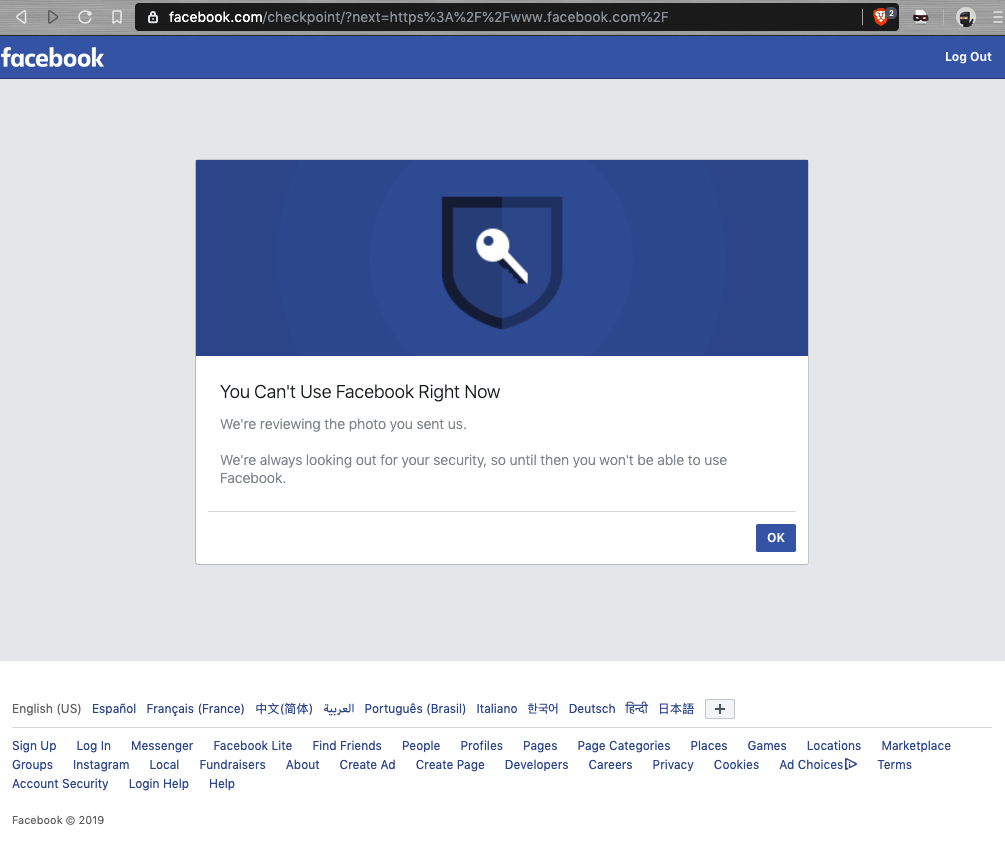Open the user profile avatar icon
This screenshot has height=850, width=1005.
coord(965,17)
